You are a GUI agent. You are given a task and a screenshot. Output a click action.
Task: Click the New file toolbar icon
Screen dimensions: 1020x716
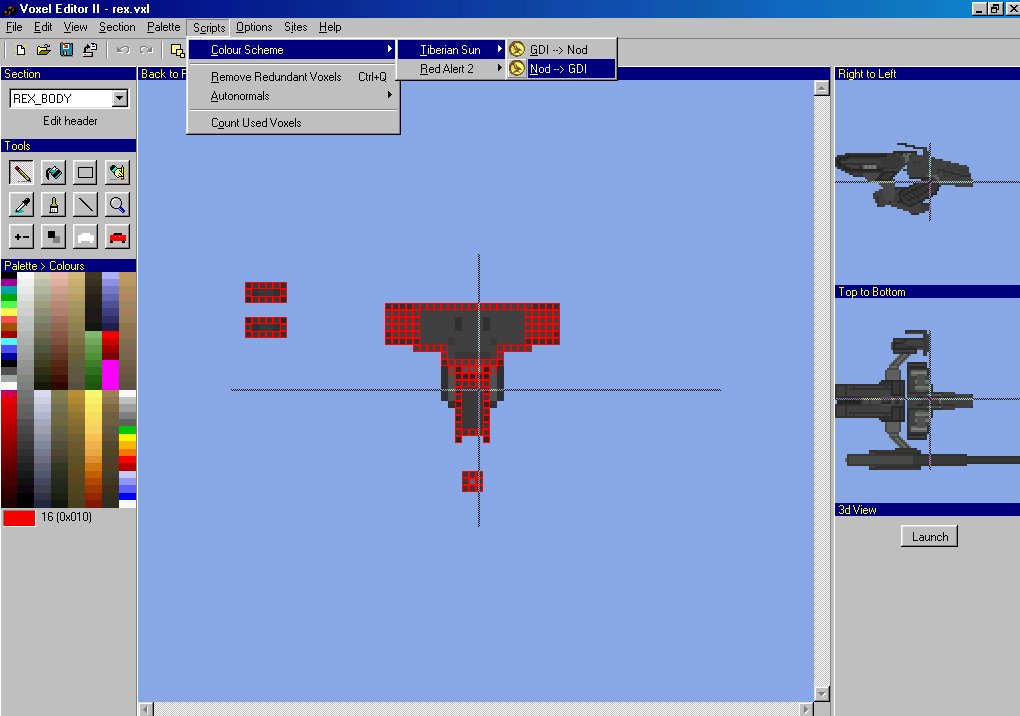tap(21, 50)
